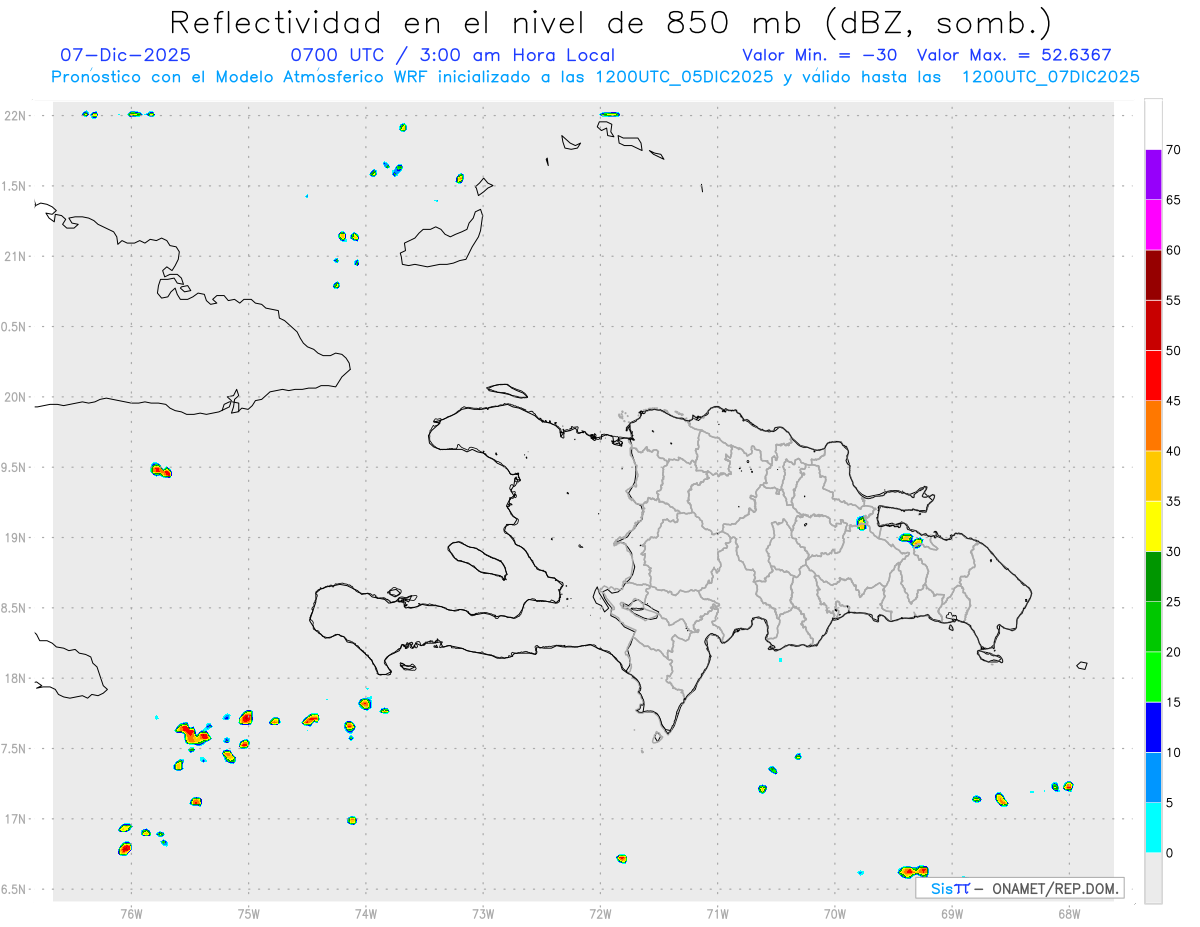Click the cyan 0-5 dBZ colorbar segment

coord(1153,828)
